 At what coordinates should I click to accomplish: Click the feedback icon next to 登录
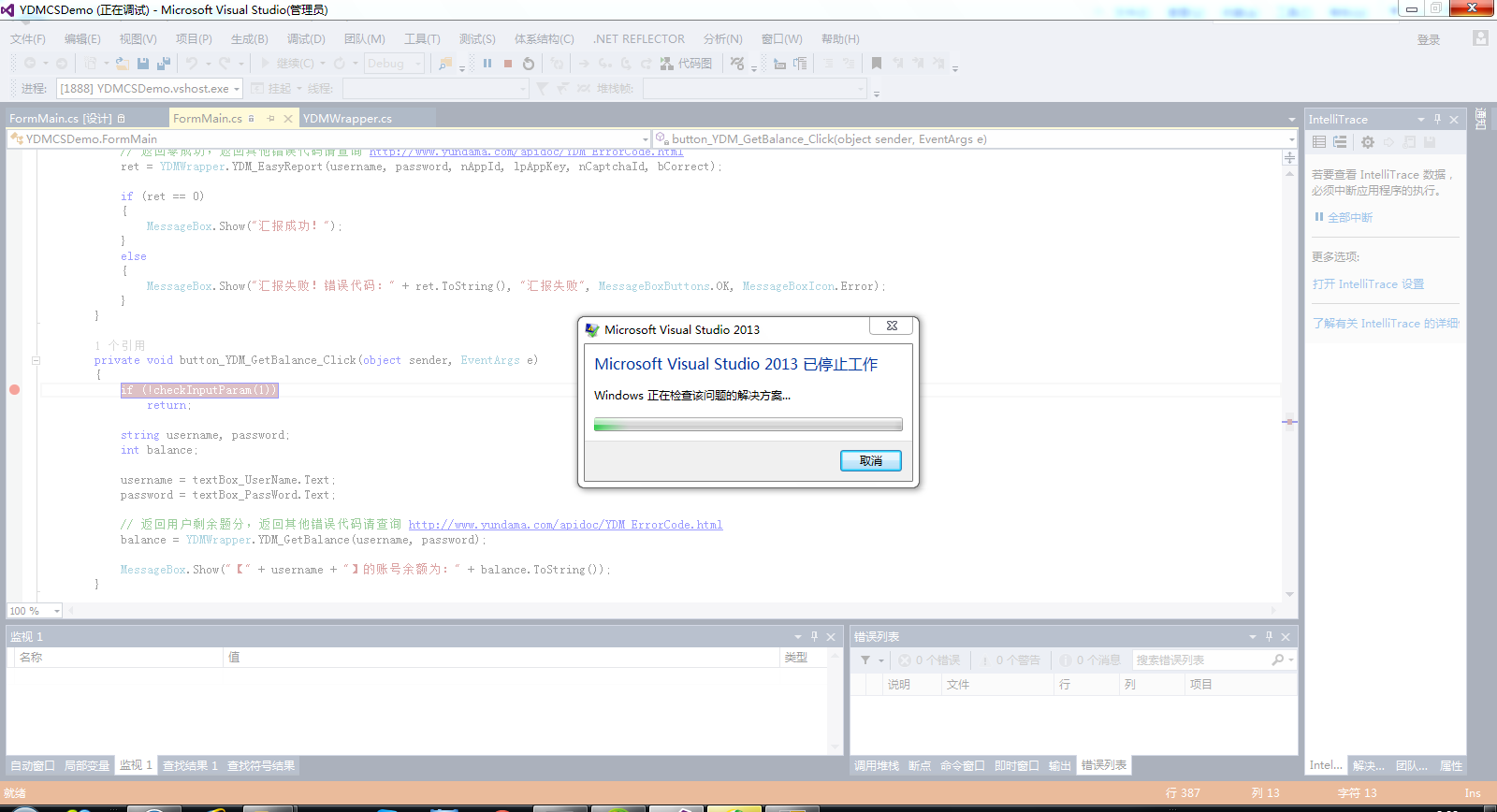coord(1480,38)
